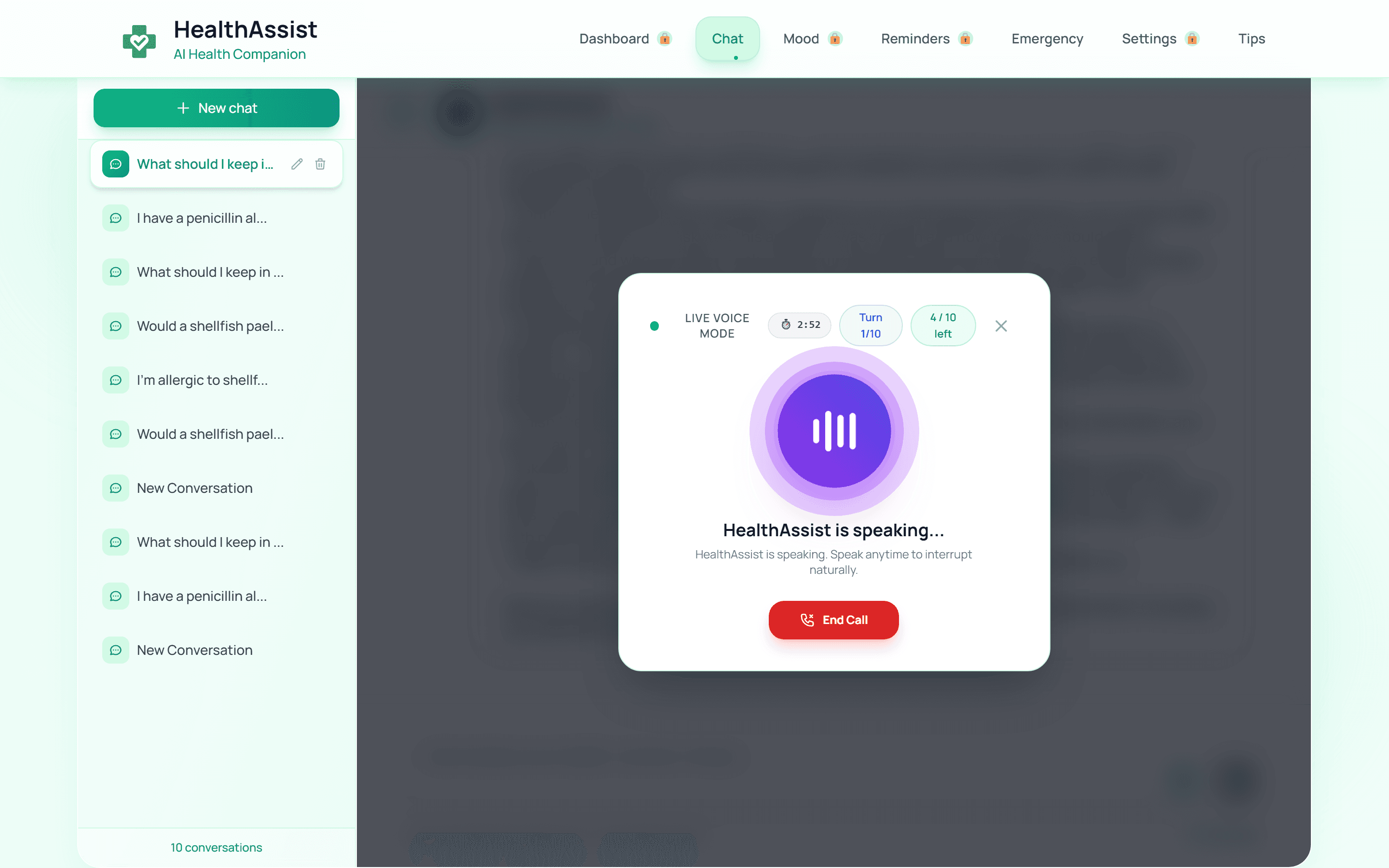Click the purple voice waveform orb
The height and width of the screenshot is (868, 1389).
[x=834, y=431]
